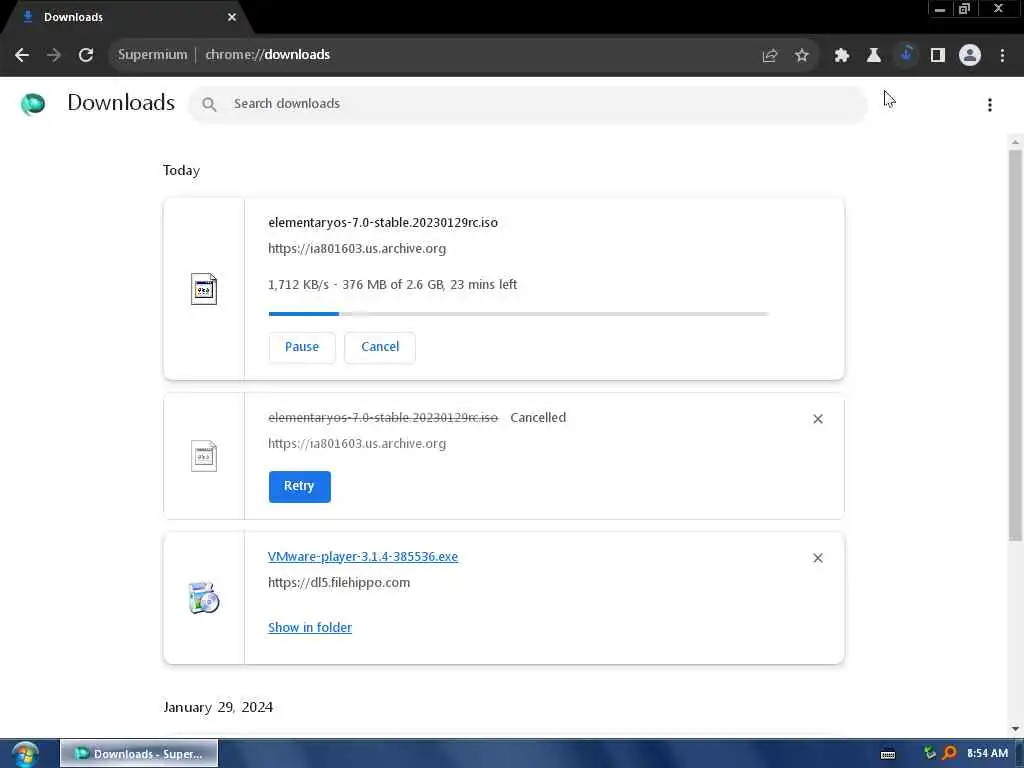Go back using the browser back arrow
This screenshot has width=1024, height=768.
pos(22,55)
